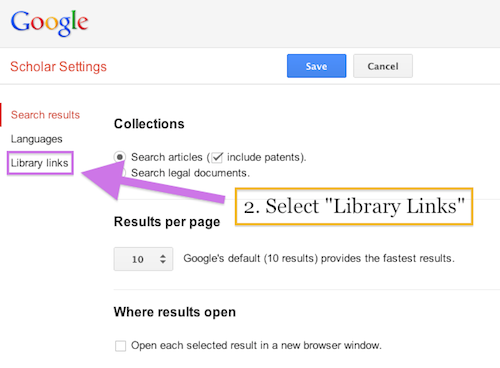Click the Results per page heading
Screen dimensions: 500x368
(167, 222)
